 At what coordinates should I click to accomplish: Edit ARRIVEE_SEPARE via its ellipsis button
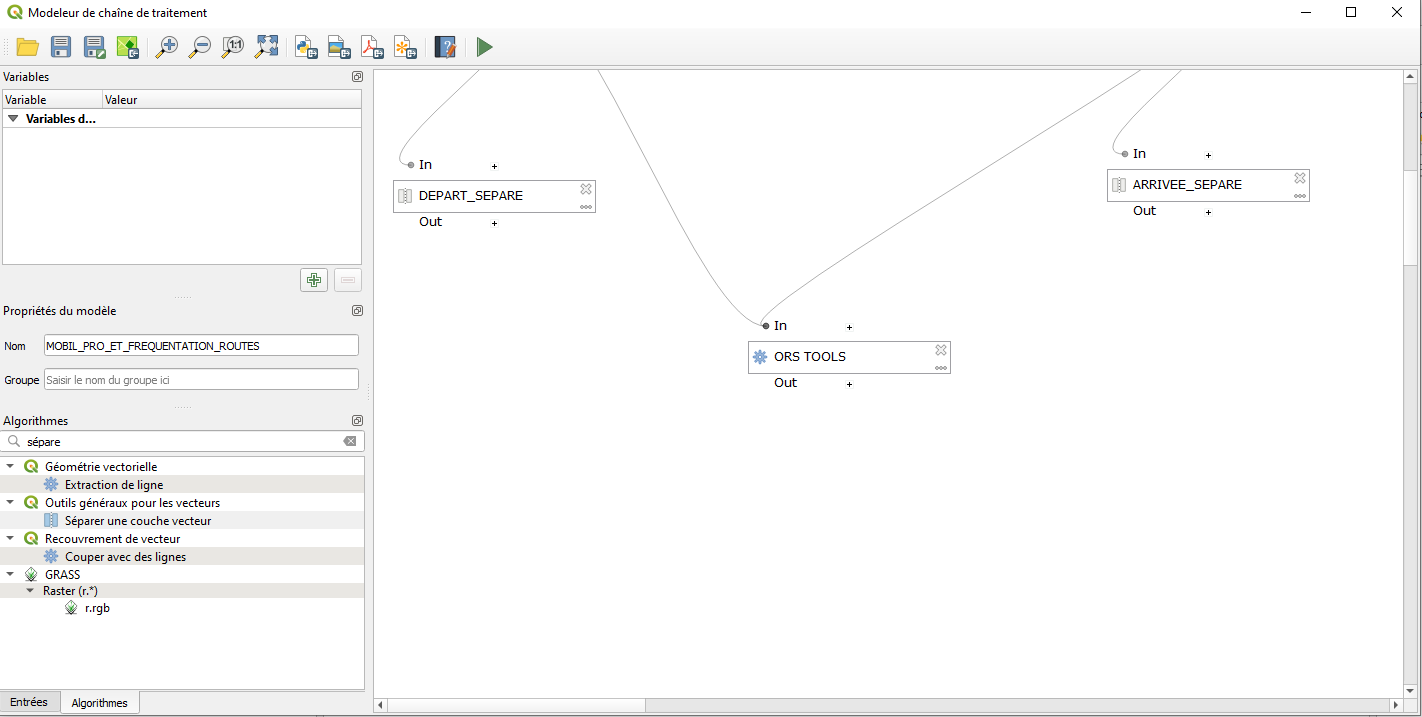click(x=1300, y=196)
